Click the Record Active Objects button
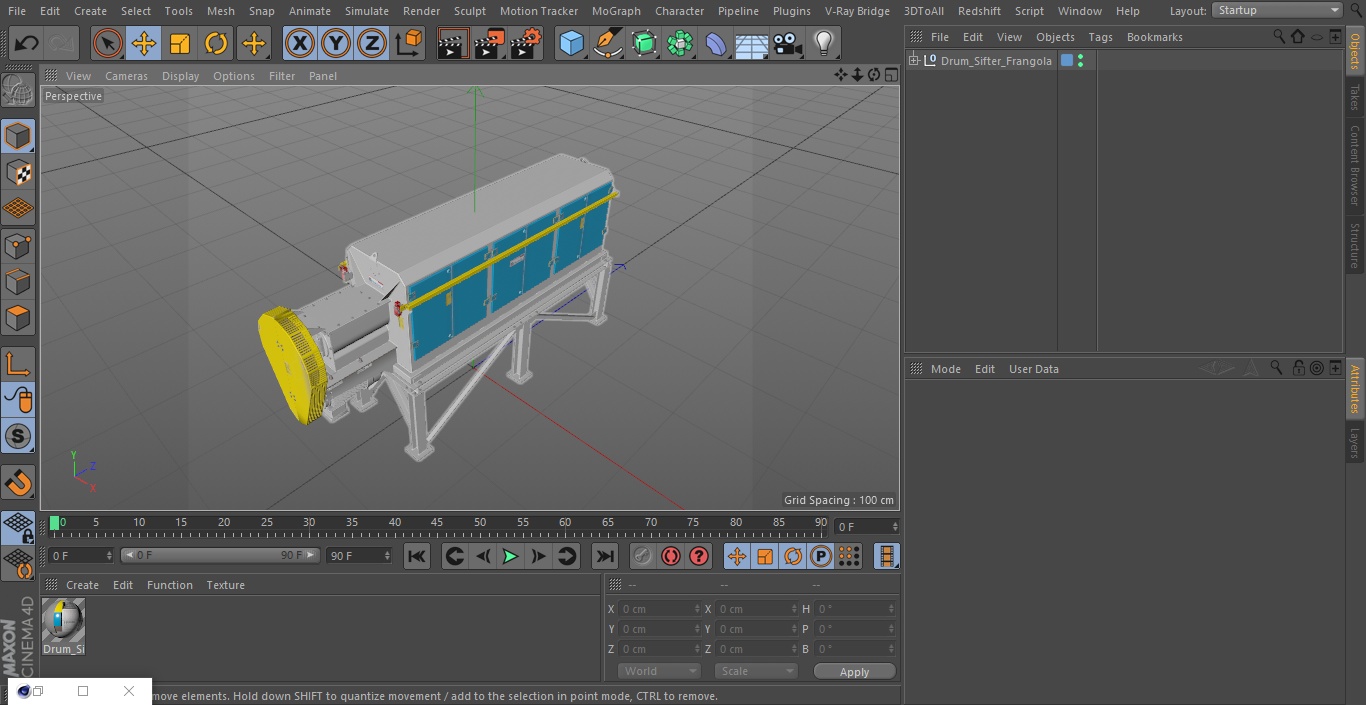 point(643,556)
